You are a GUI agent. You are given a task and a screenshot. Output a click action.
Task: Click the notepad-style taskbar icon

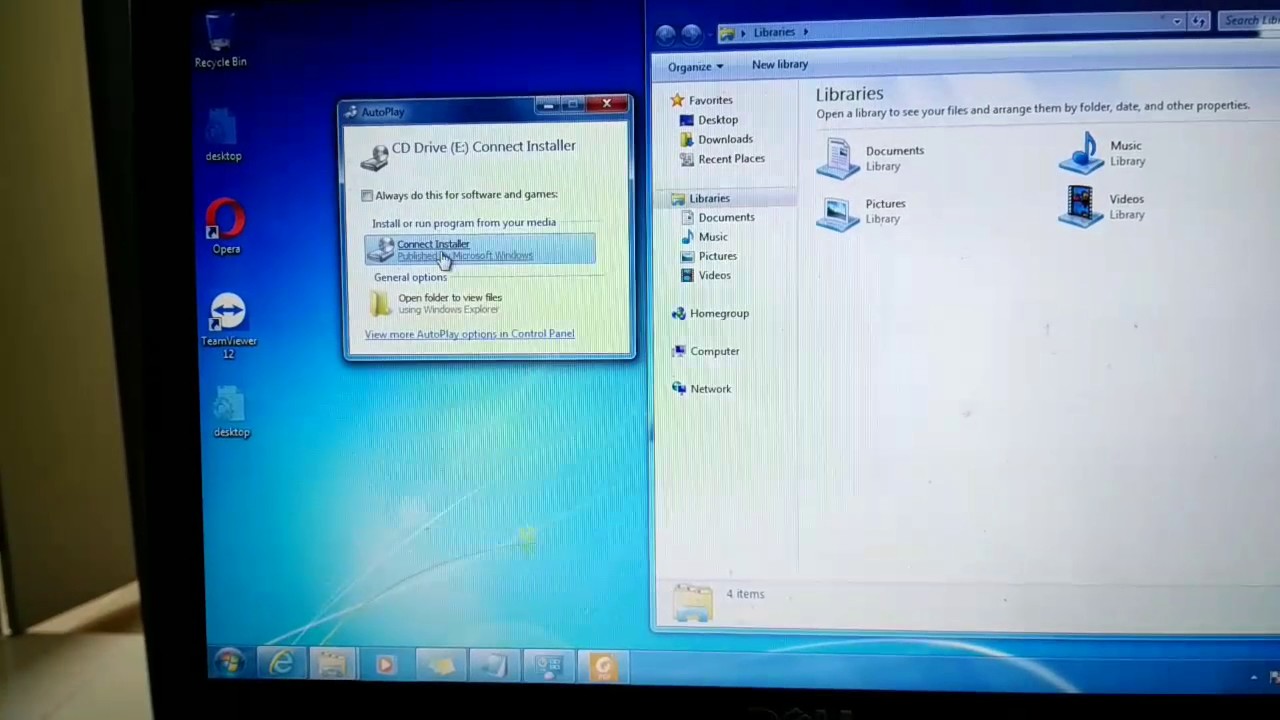tap(494, 666)
